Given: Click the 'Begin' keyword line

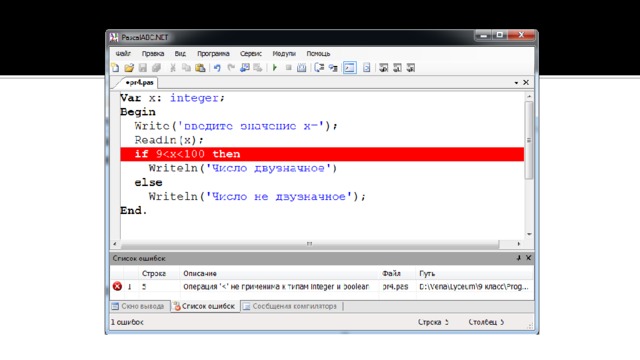Looking at the screenshot, I should (138, 112).
